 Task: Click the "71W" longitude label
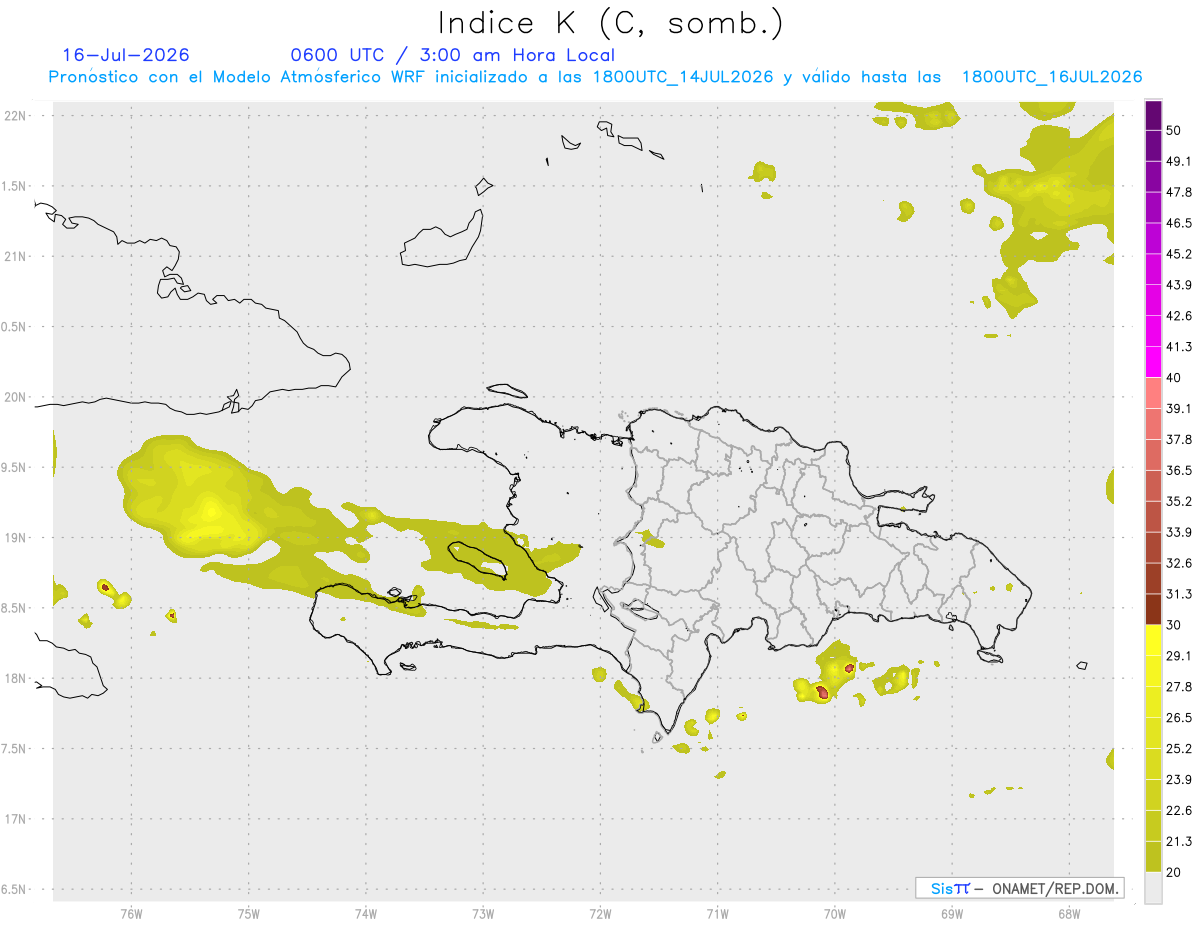tap(717, 915)
